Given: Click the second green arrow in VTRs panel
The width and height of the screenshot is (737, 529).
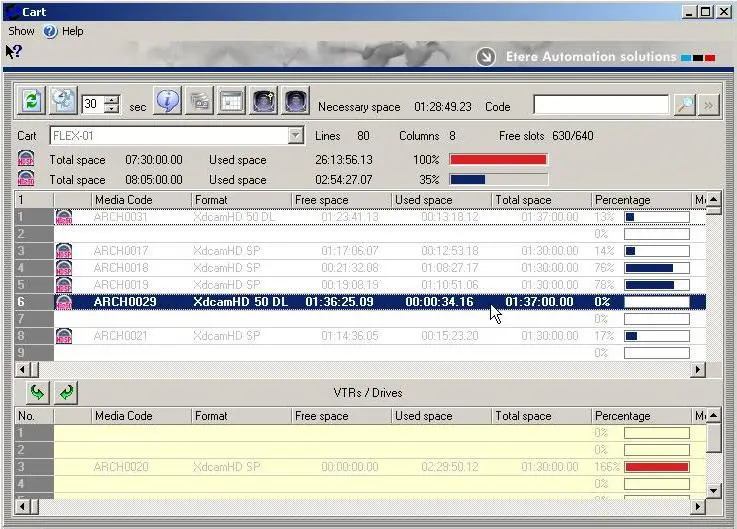Looking at the screenshot, I should click(66, 393).
